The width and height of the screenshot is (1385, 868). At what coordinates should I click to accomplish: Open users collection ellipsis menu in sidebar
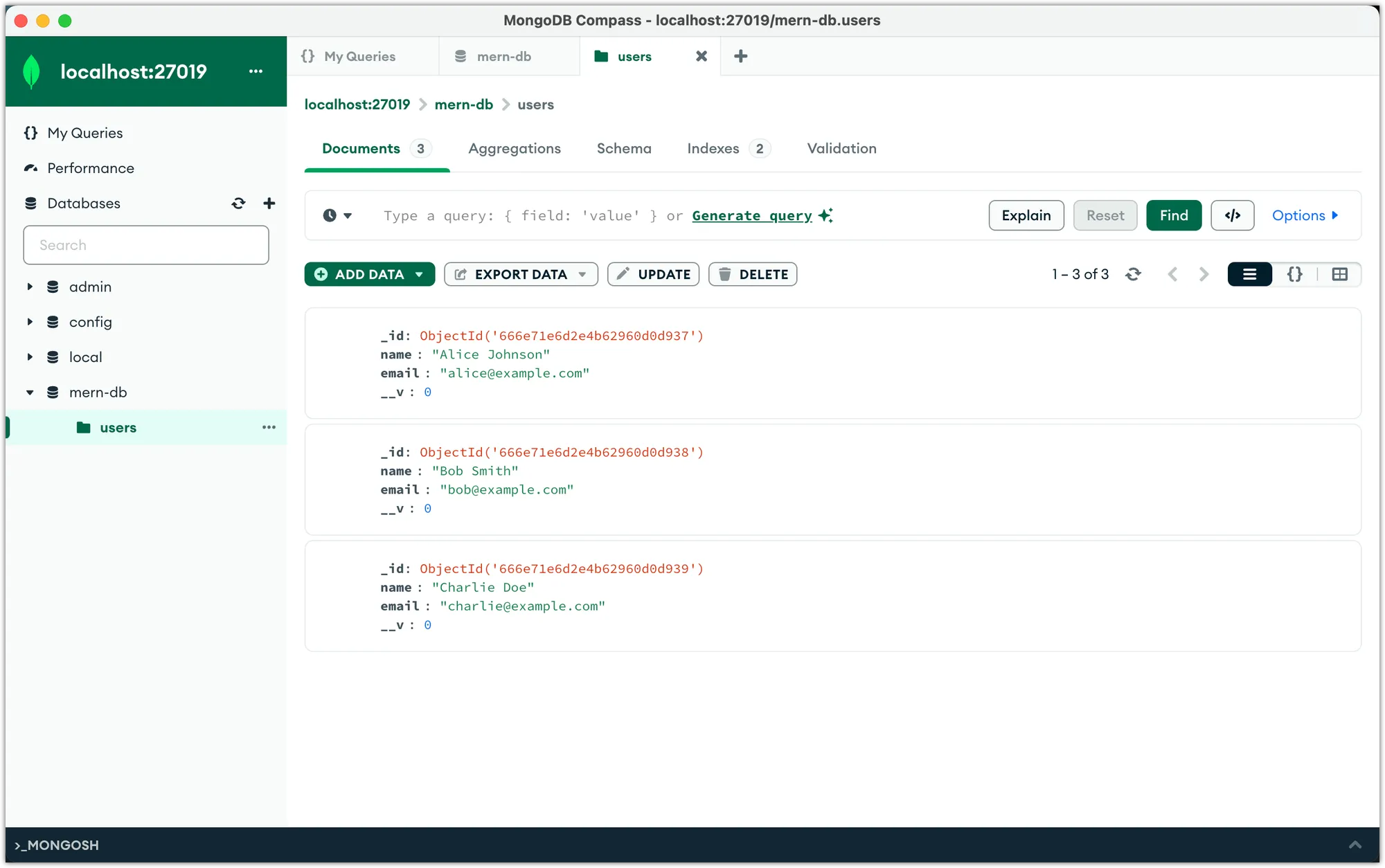269,427
